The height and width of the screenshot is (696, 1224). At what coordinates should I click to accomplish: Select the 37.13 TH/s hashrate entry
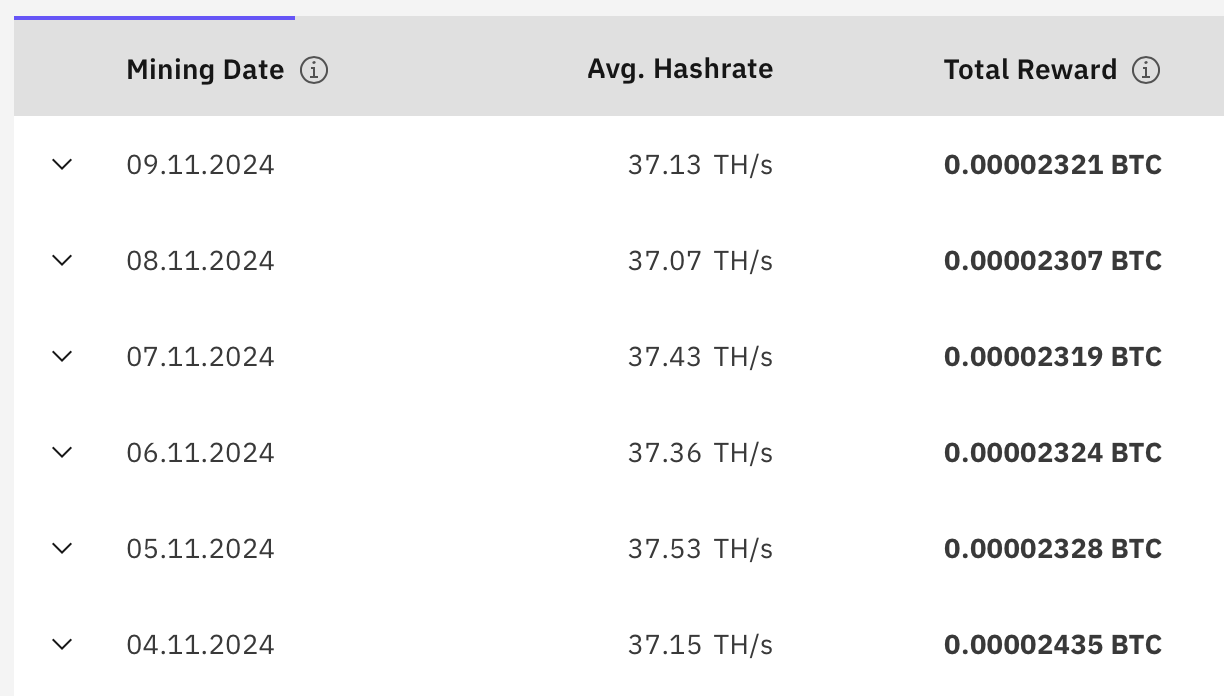click(700, 165)
